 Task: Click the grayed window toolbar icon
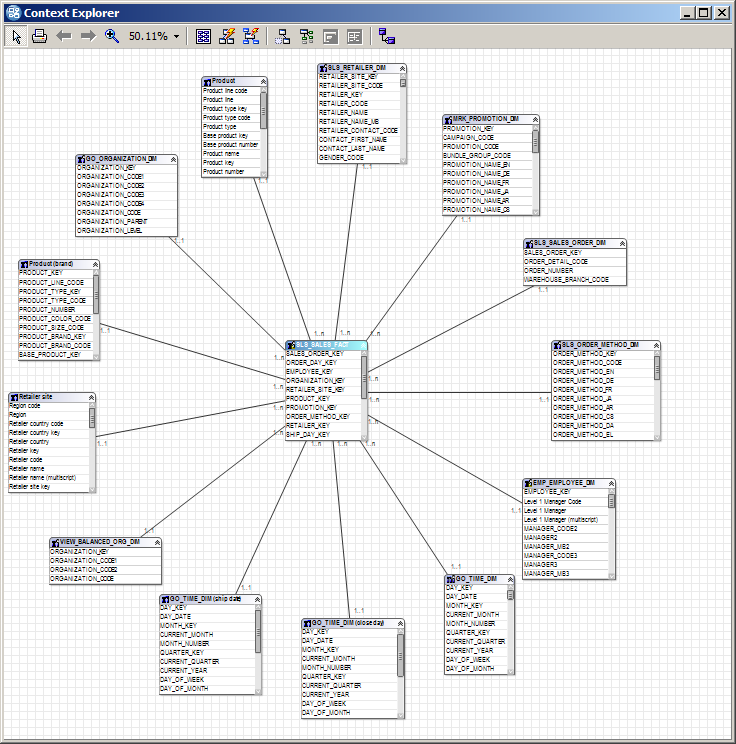(331, 37)
